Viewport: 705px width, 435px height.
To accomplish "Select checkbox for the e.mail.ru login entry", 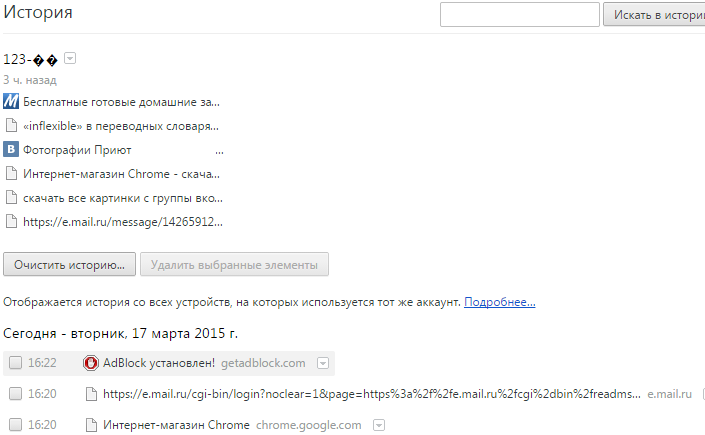I will pos(15,394).
